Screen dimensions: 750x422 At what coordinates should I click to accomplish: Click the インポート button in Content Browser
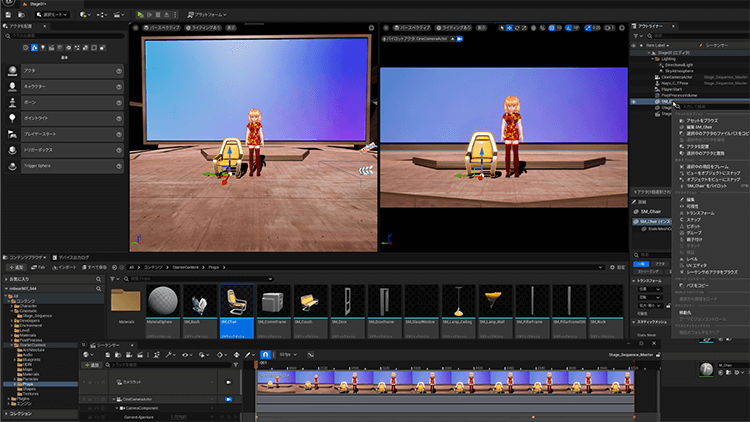coord(64,267)
